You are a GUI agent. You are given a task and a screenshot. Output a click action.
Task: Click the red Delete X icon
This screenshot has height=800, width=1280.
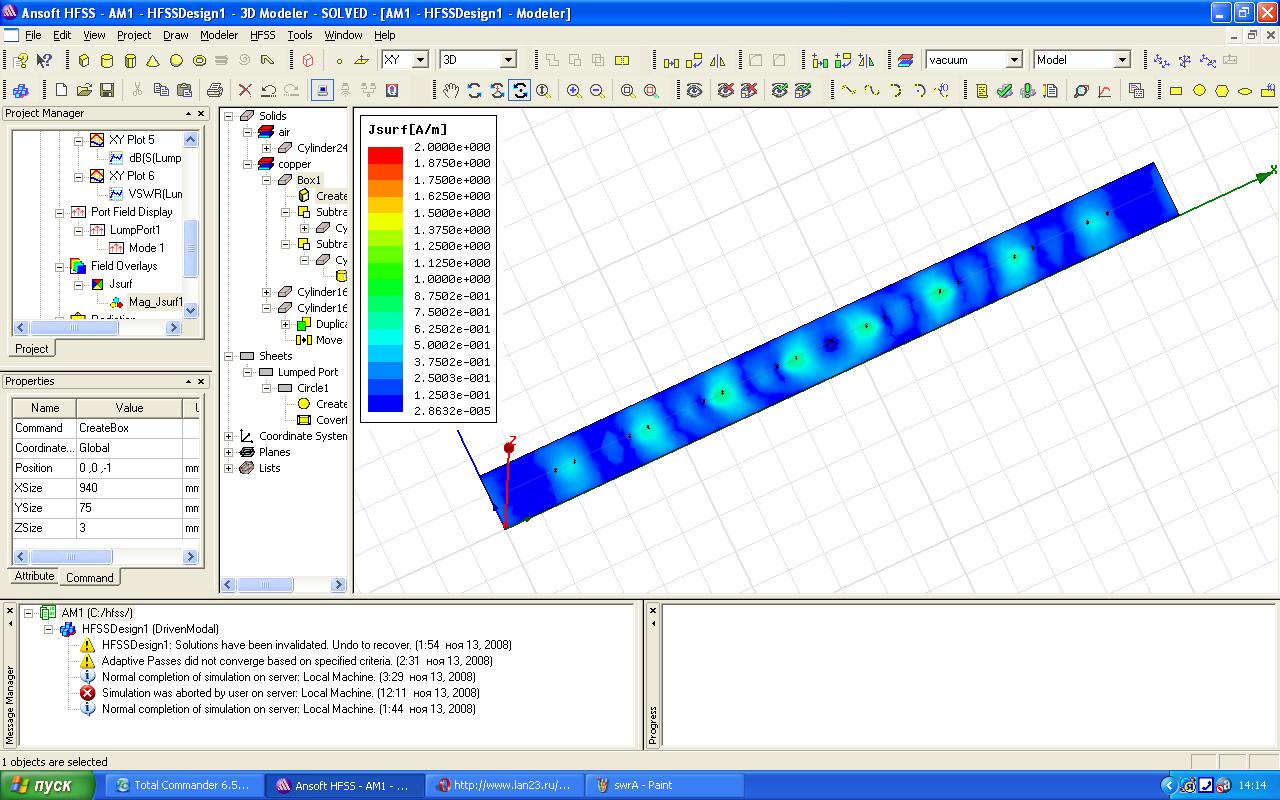pos(245,91)
